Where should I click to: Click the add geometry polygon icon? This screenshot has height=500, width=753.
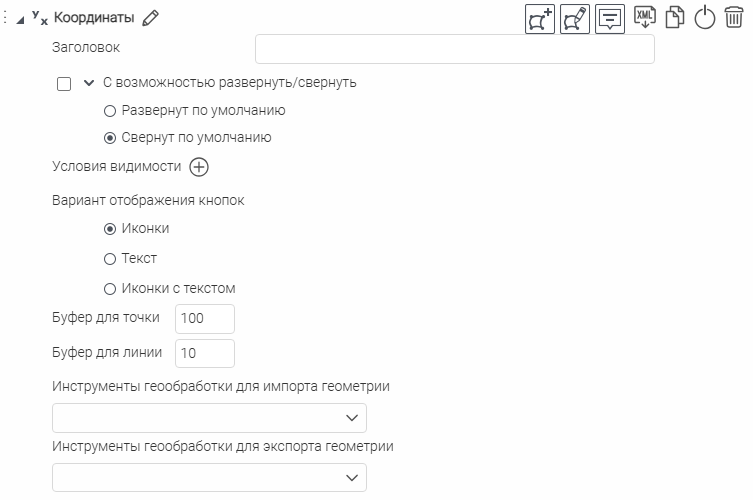[540, 19]
